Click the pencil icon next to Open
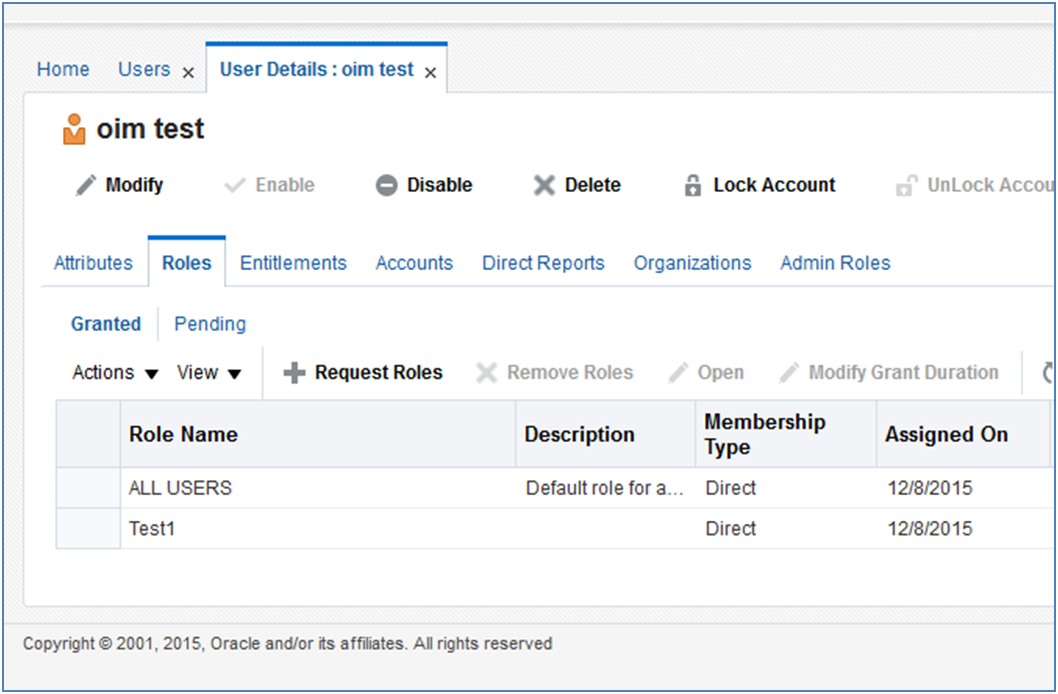 pyautogui.click(x=678, y=373)
